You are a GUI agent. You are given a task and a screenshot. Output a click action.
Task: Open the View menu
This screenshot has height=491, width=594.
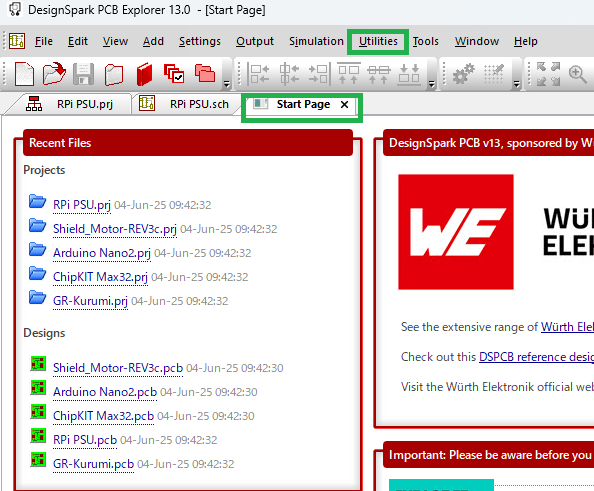click(x=115, y=41)
